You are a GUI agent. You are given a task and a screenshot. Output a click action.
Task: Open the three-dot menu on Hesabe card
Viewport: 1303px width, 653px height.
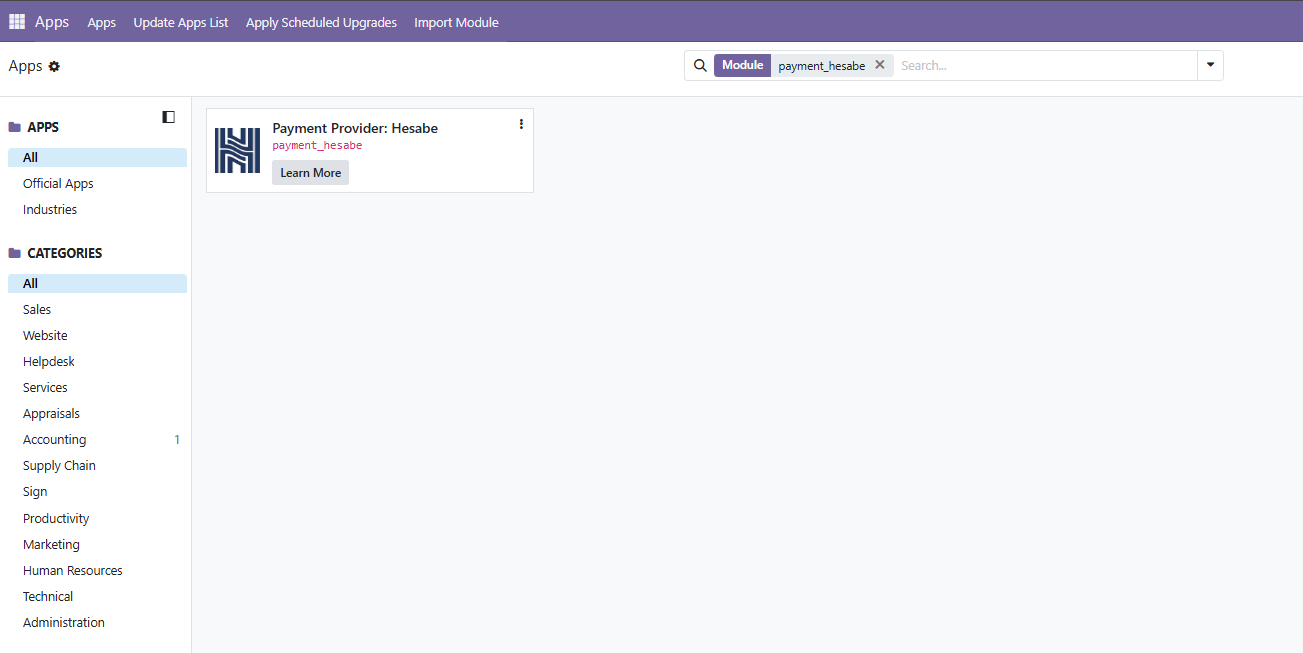(x=521, y=124)
